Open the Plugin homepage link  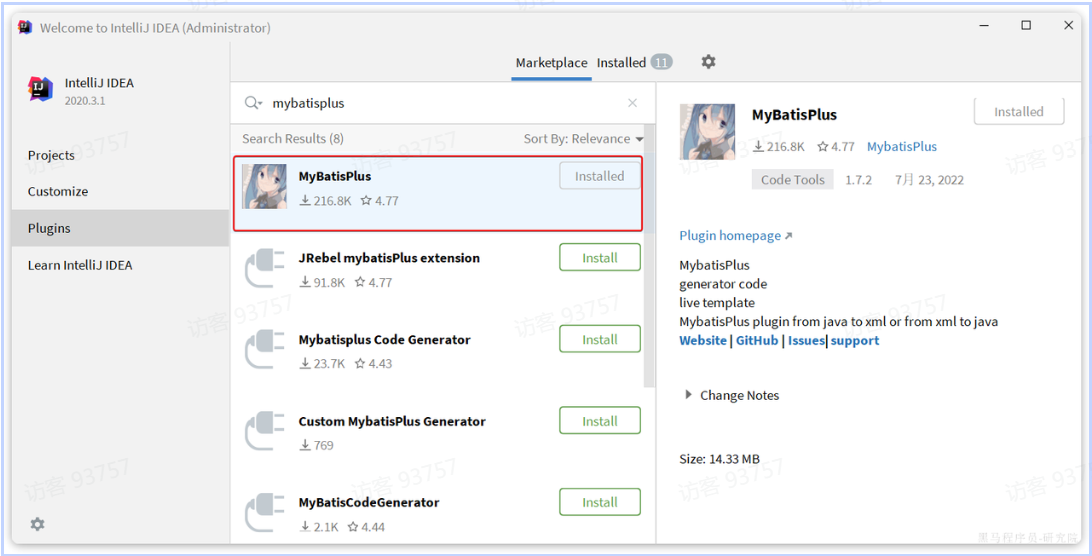pos(735,235)
